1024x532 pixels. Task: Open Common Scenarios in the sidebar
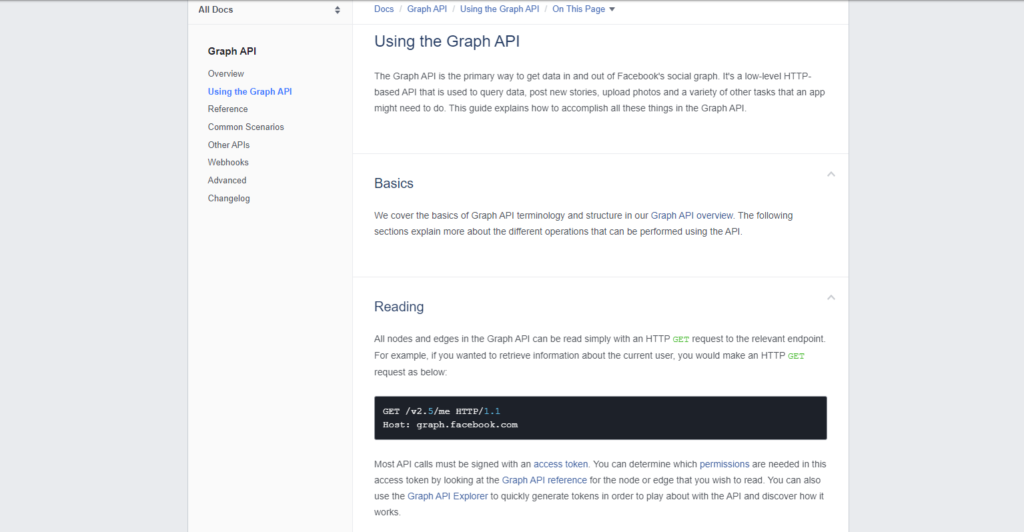(246, 127)
